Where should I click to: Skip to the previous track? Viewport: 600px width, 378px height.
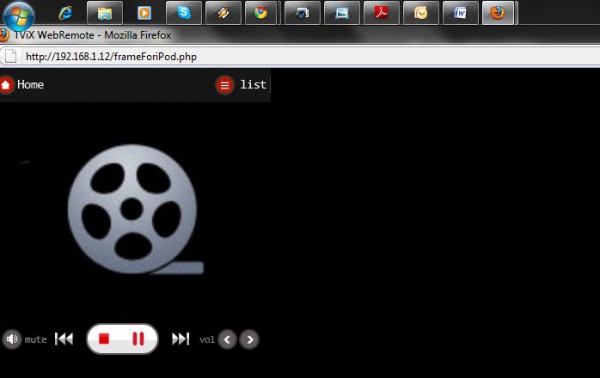point(64,339)
